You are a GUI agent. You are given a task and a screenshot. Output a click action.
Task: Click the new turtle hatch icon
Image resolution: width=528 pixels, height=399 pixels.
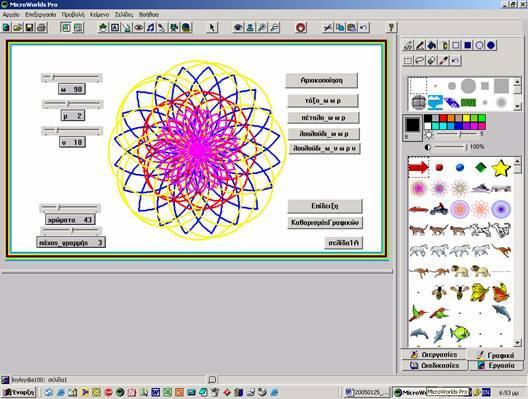point(103,27)
